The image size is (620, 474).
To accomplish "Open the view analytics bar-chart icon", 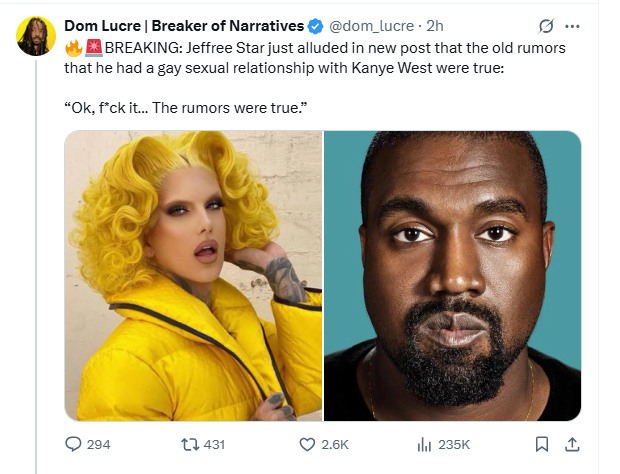I will (421, 444).
